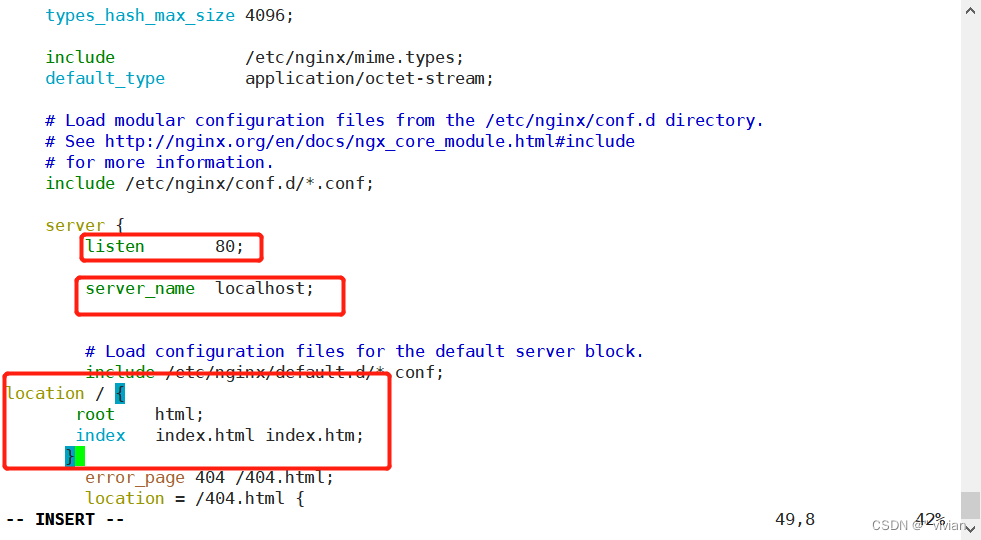The height and width of the screenshot is (540, 981).
Task: Click 'index.html index.htm;' value
Action: tap(260, 436)
